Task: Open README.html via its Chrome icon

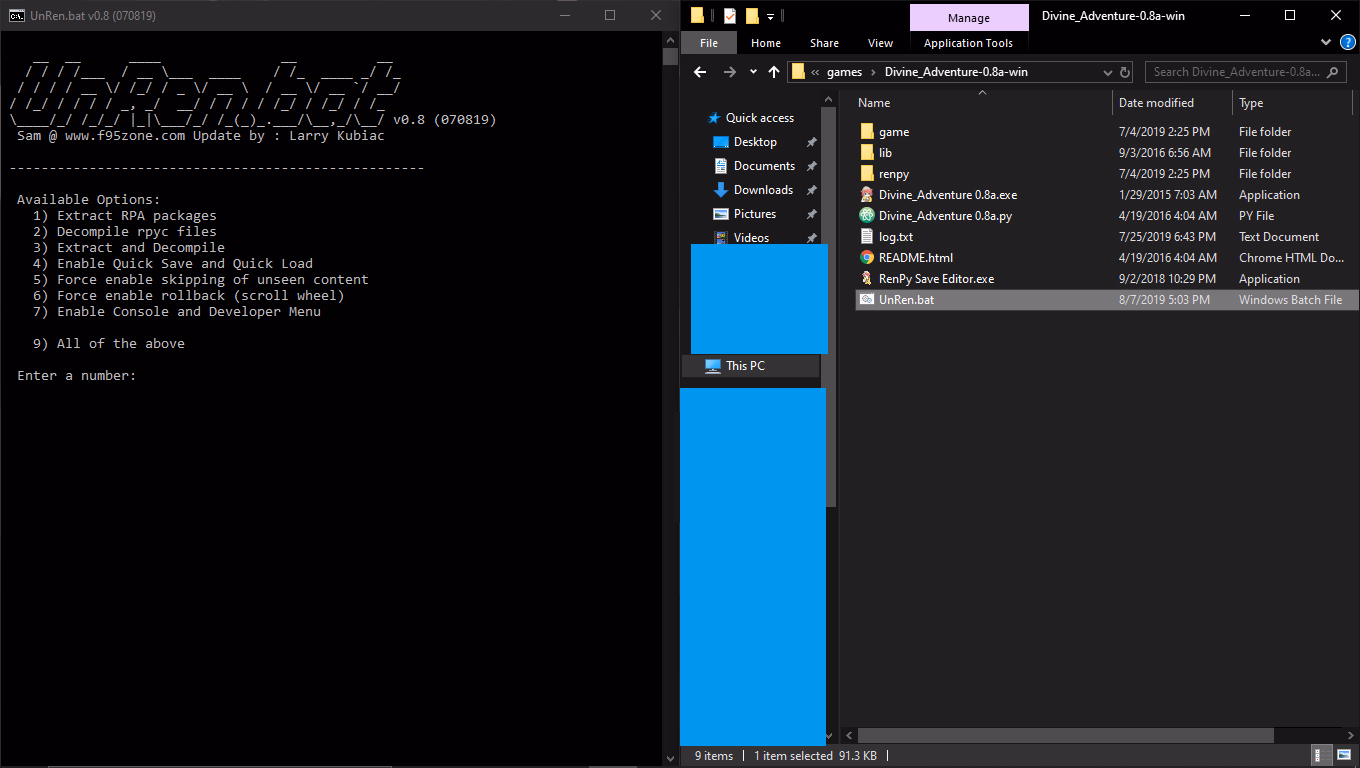Action: [866, 257]
